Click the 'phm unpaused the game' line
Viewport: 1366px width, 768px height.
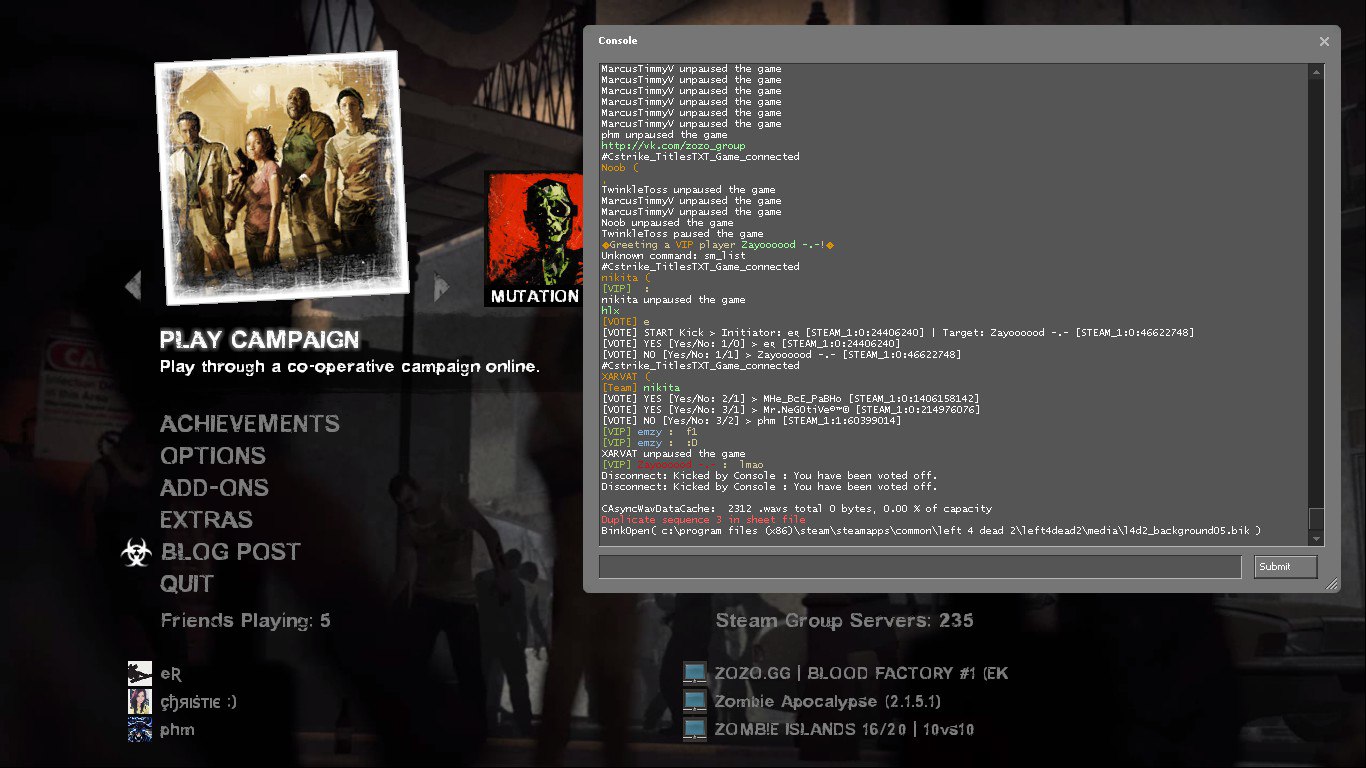pyautogui.click(x=664, y=135)
